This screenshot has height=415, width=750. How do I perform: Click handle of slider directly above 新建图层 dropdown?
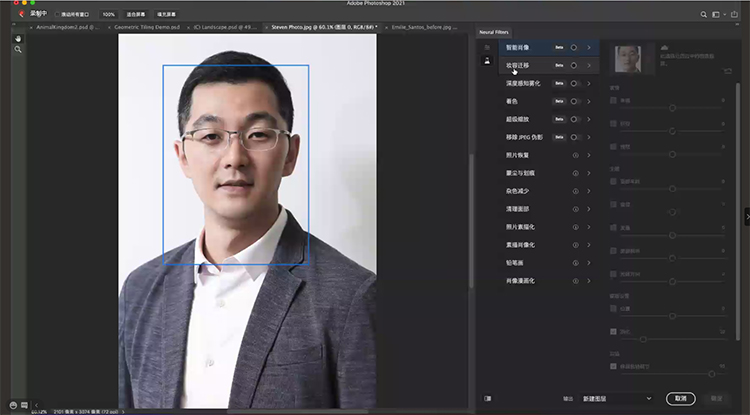click(712, 374)
